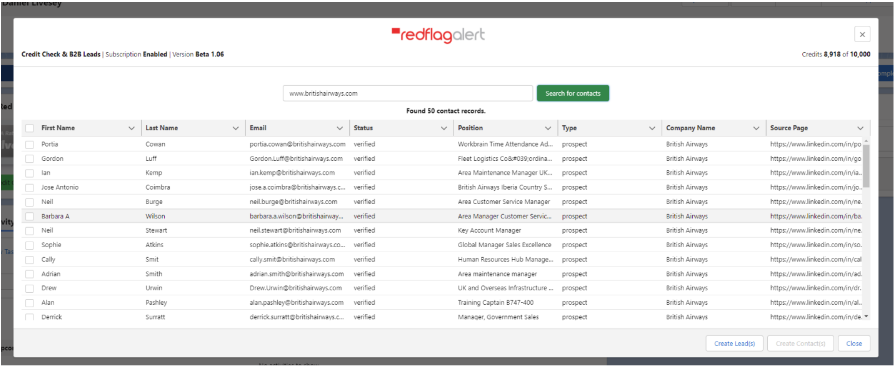This screenshot has width=895, height=372.
Task: Click email alan.pashley@britishairways.com
Action: pos(296,302)
